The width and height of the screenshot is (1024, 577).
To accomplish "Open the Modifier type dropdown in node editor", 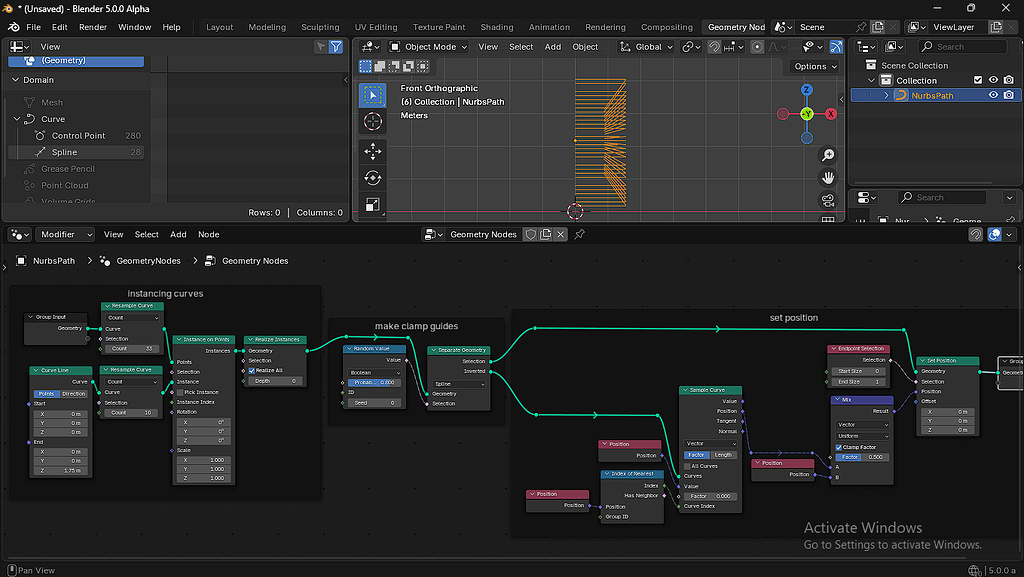I will 63,234.
